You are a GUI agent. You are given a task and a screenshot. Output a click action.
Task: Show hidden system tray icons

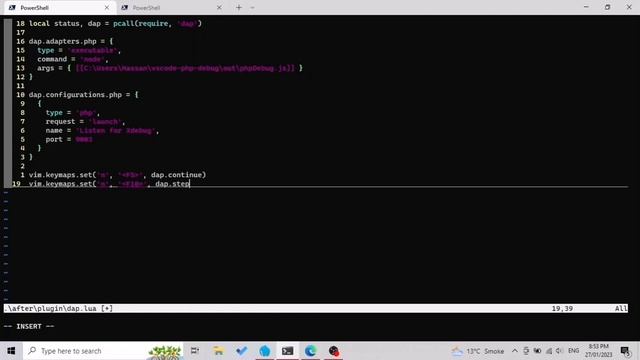[515, 351]
